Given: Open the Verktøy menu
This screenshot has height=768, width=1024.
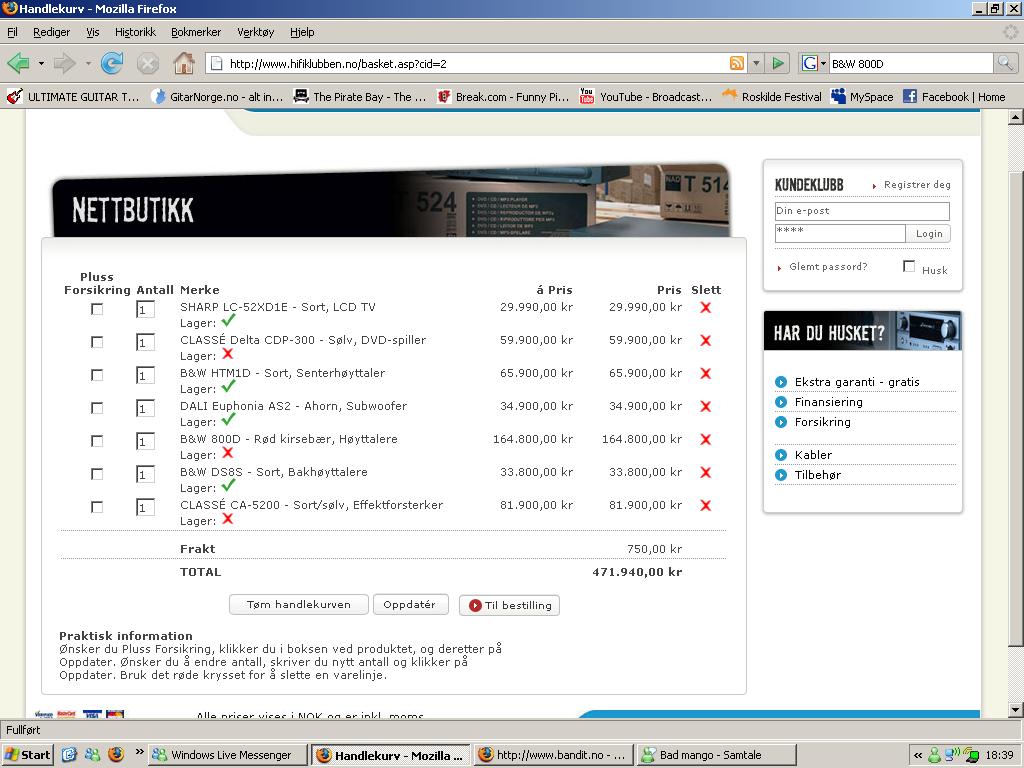Looking at the screenshot, I should tap(255, 32).
